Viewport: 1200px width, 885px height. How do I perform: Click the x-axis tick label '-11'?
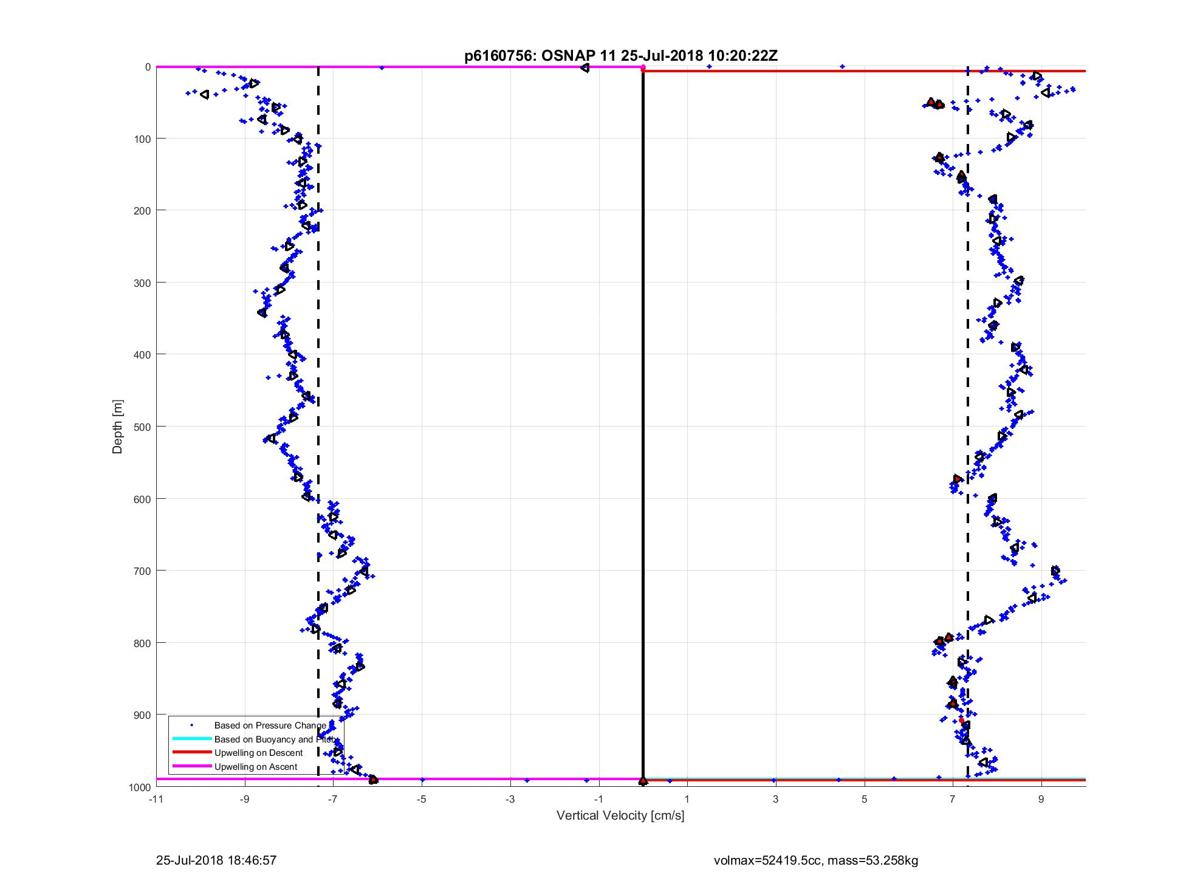pyautogui.click(x=155, y=799)
